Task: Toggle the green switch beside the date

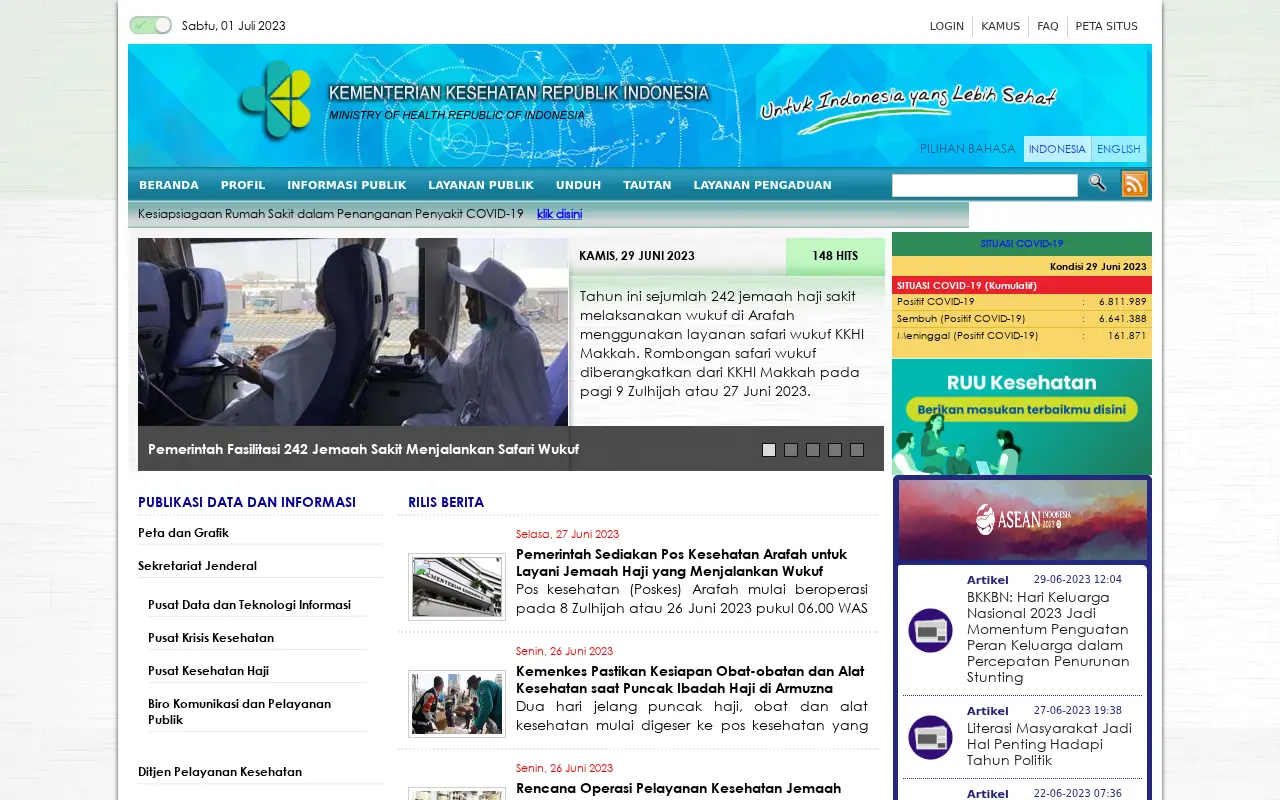Action: [x=150, y=25]
